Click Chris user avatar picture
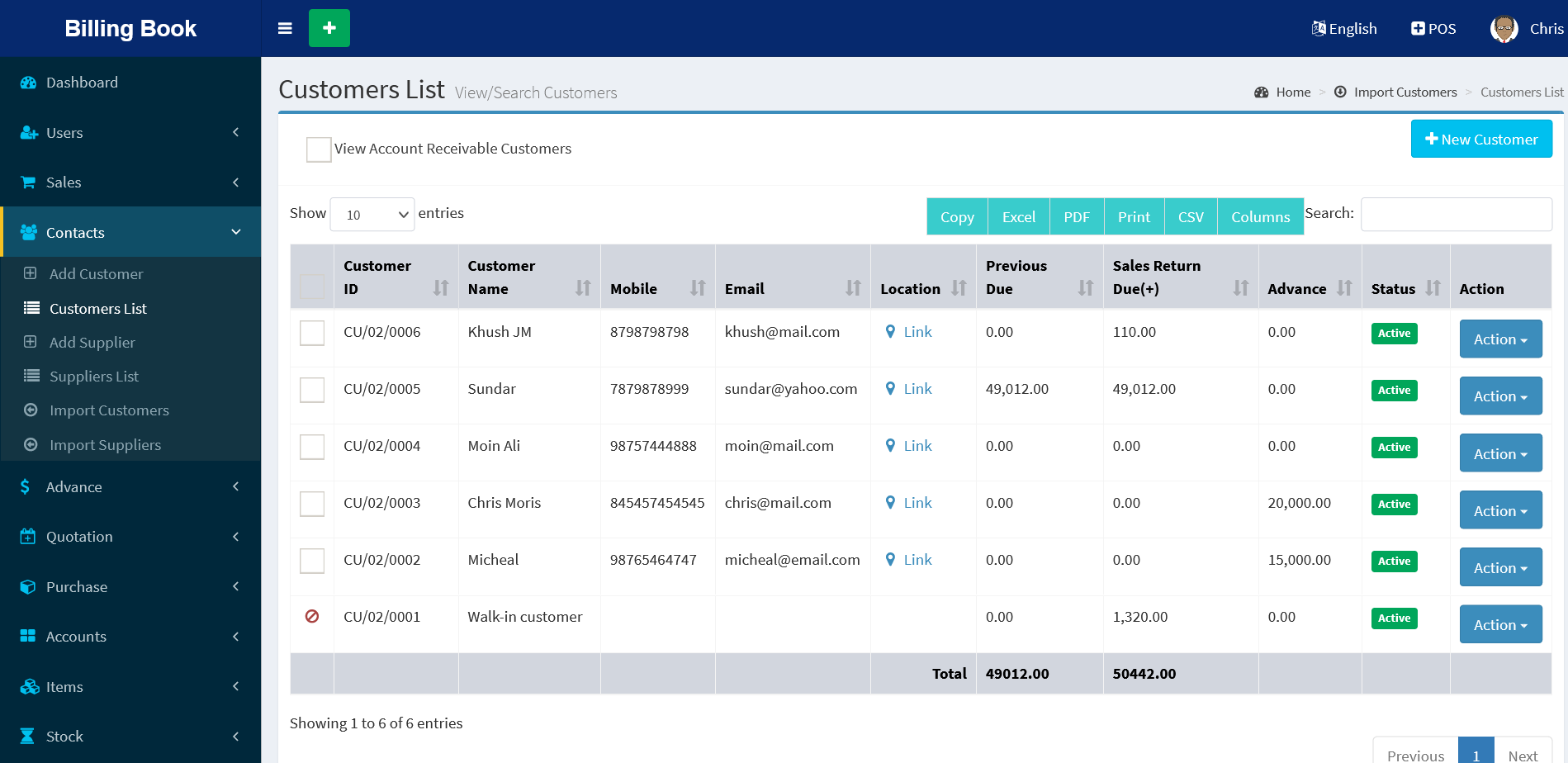 click(1504, 29)
